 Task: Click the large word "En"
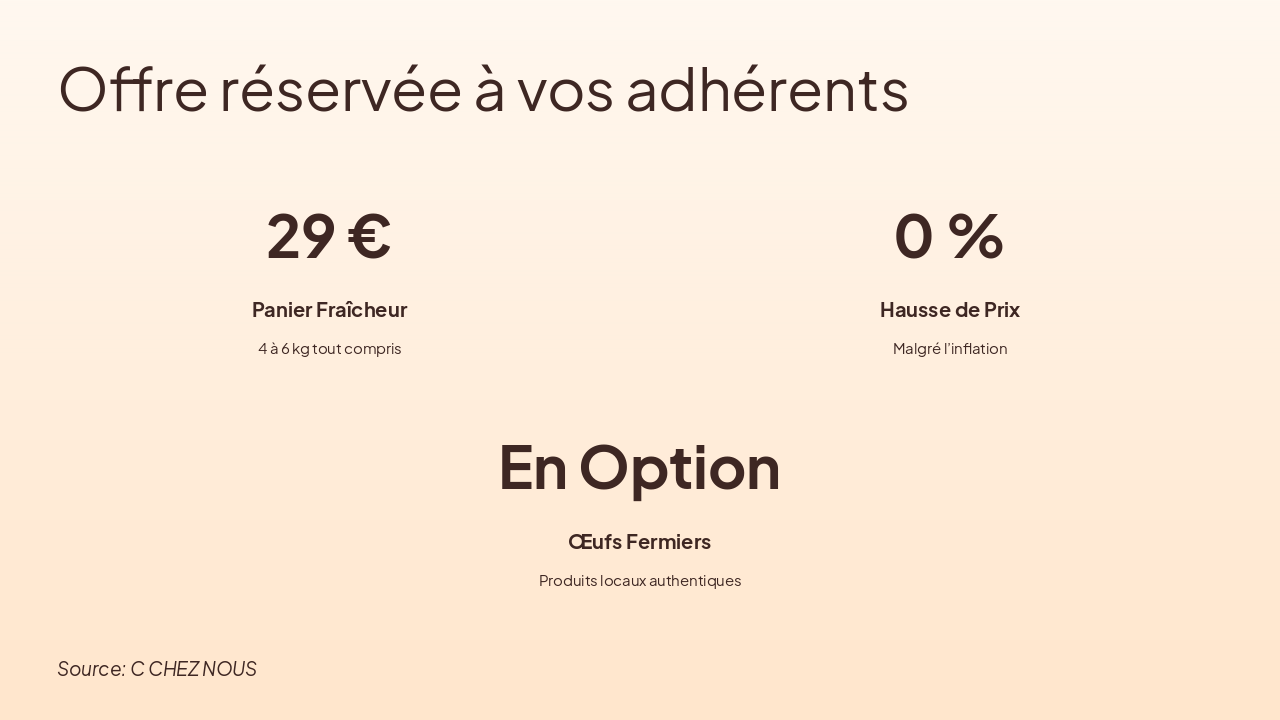pyautogui.click(x=532, y=467)
